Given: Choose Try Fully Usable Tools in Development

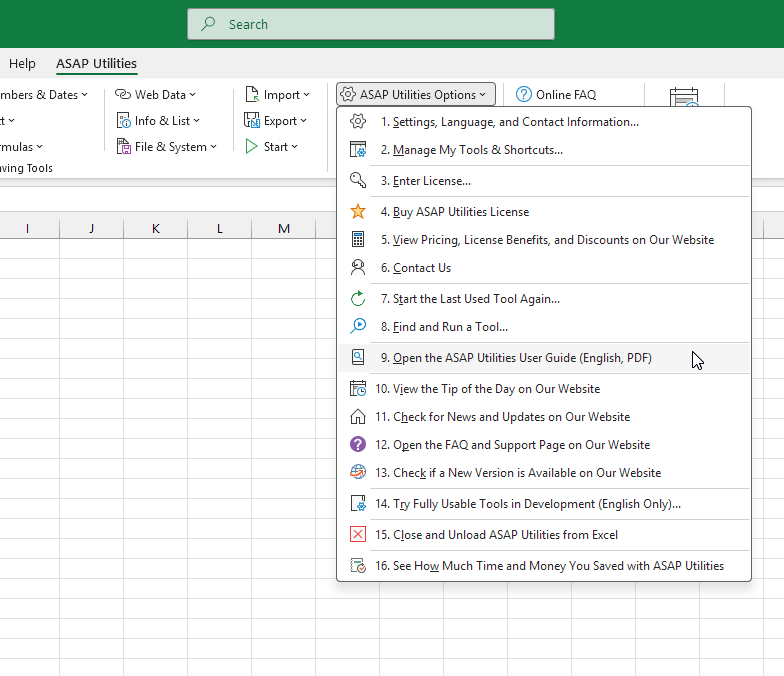Looking at the screenshot, I should [544, 504].
